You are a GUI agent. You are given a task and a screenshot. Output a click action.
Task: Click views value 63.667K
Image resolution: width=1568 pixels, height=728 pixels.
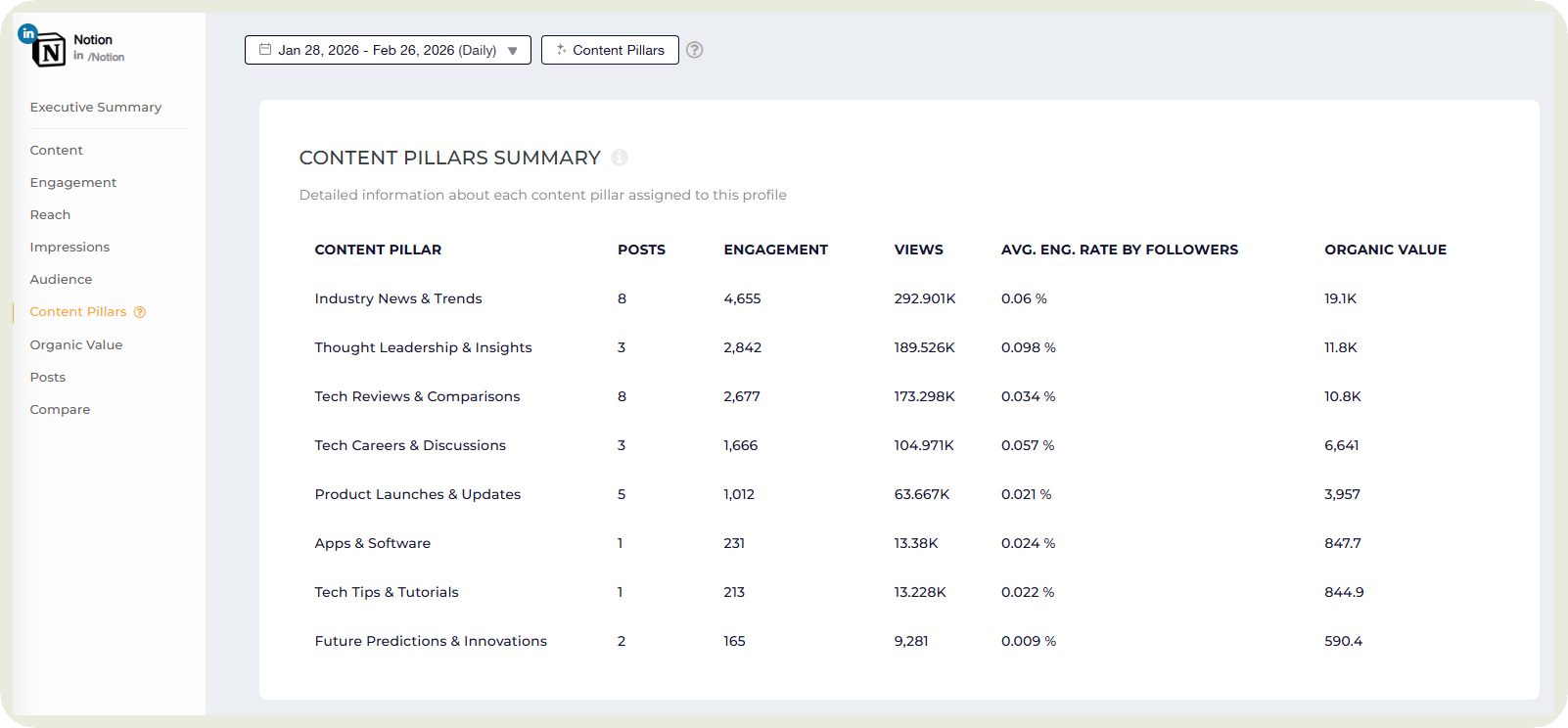coord(921,494)
